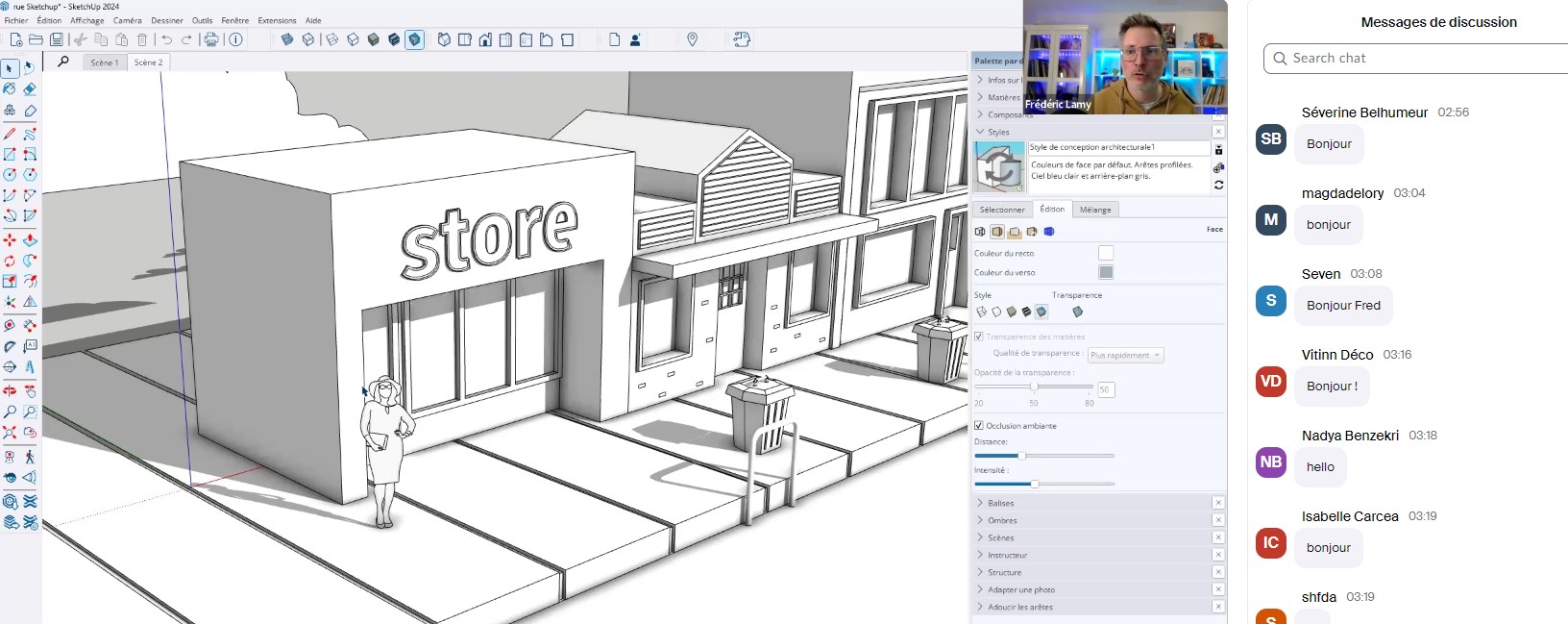Viewport: 1568px width, 624px height.
Task: Open the Caméra menu
Action: coord(127,20)
